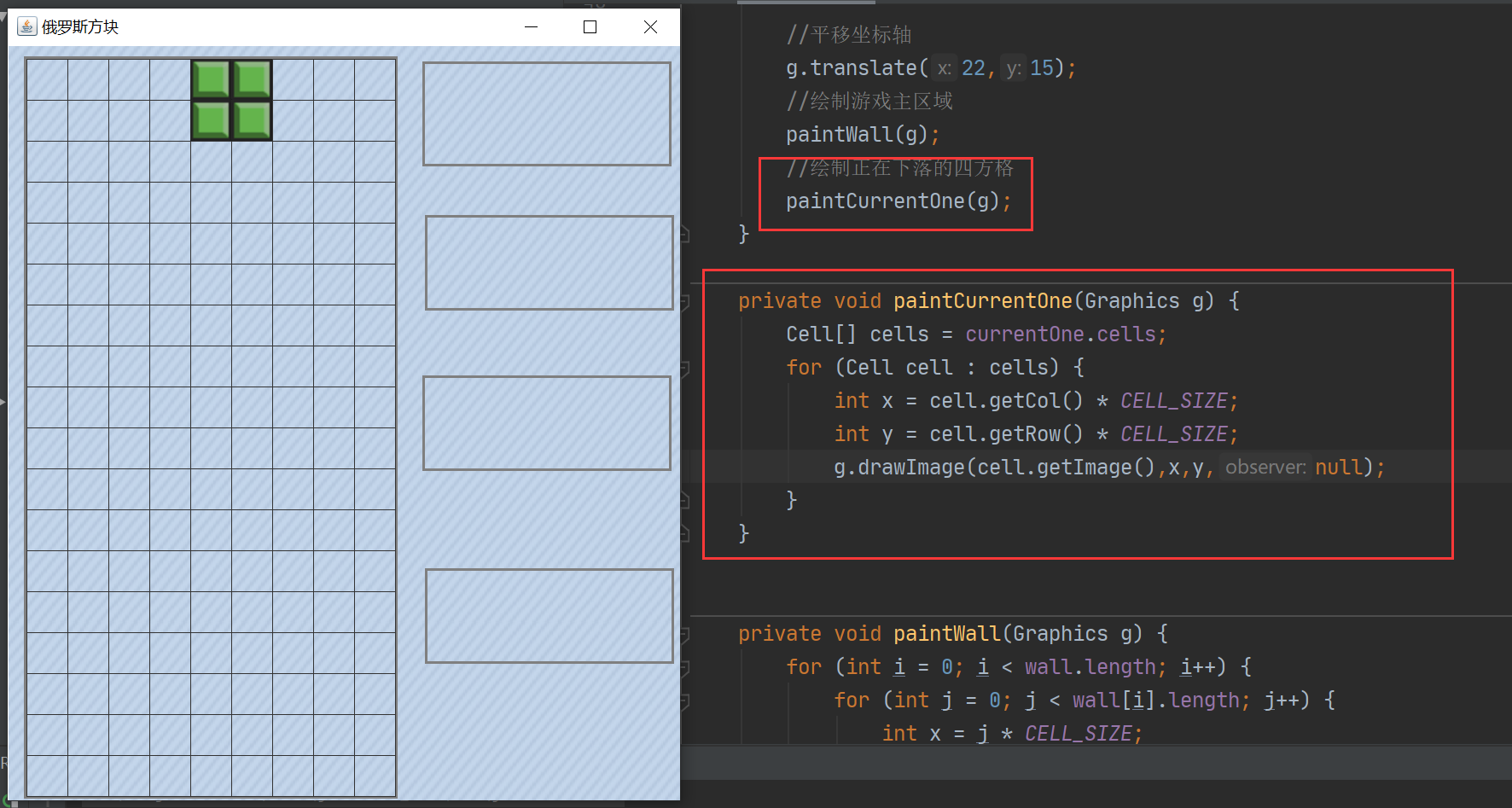Collapse the for (Cell cell : cells) loop fold
The height and width of the screenshot is (808, 1512).
pyautogui.click(x=684, y=368)
